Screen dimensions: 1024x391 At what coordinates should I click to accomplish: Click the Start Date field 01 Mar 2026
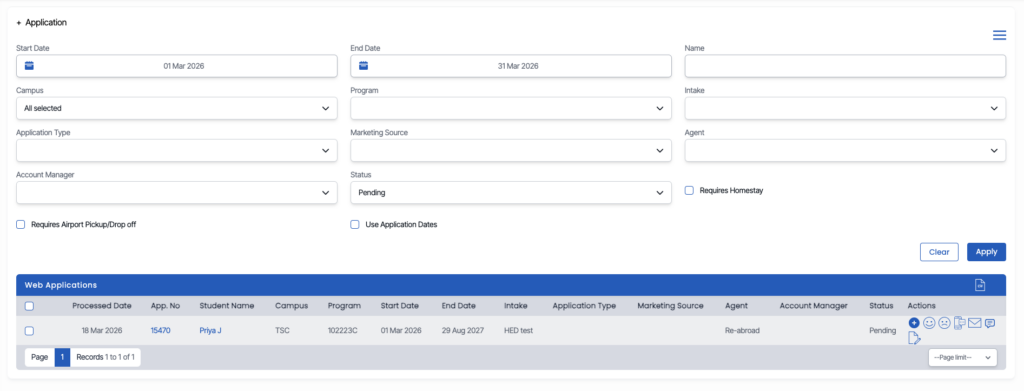click(x=176, y=66)
